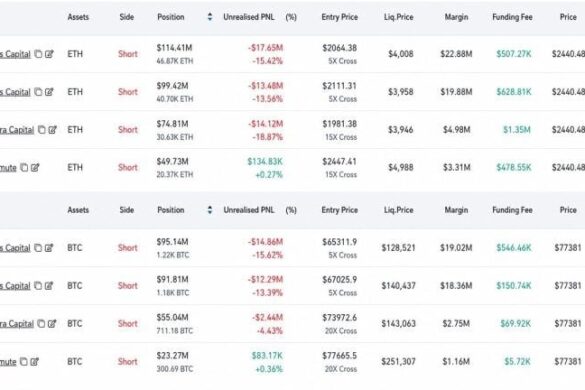
Task: Copy address of the $49.73M ETH row
Action: [x=24, y=168]
